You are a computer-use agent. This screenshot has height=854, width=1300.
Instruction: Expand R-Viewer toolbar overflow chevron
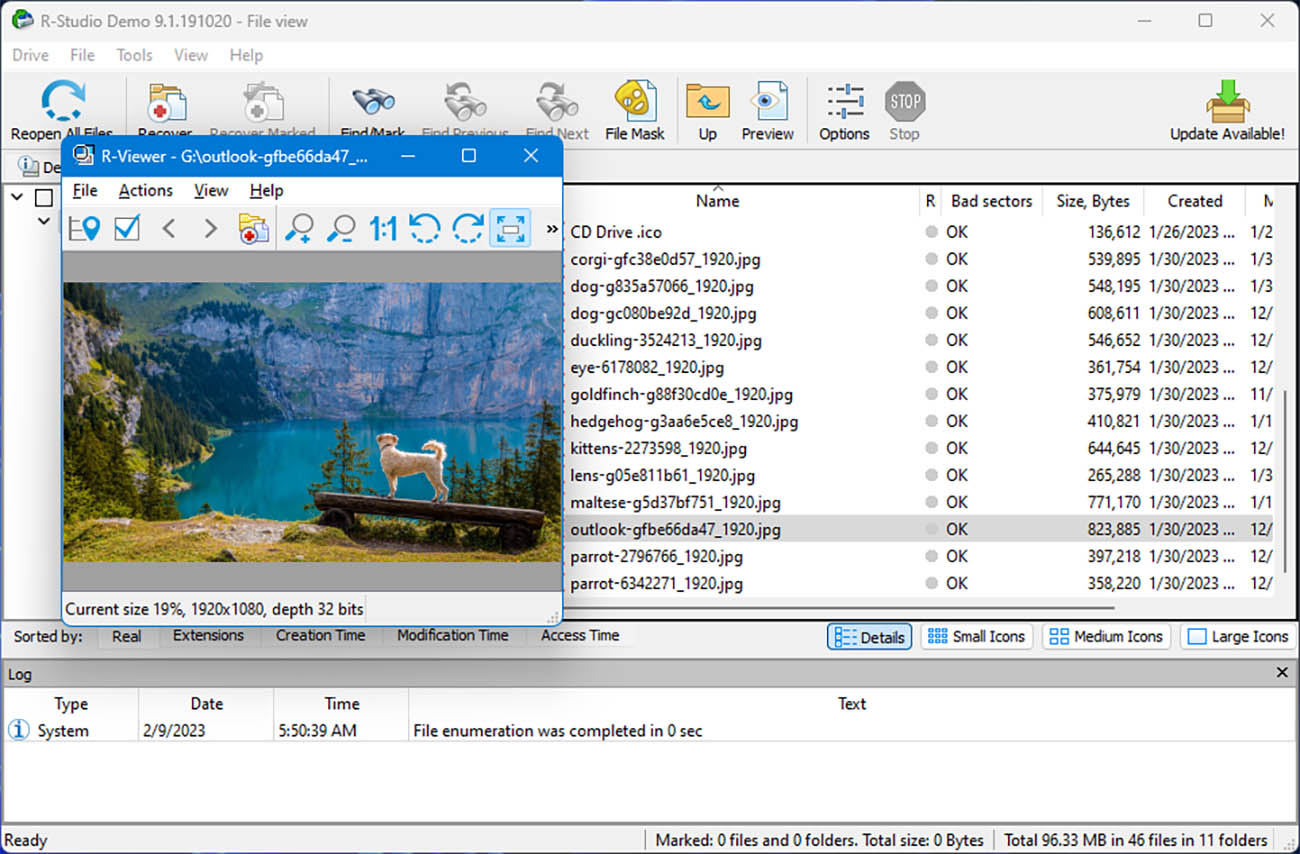[x=551, y=229]
